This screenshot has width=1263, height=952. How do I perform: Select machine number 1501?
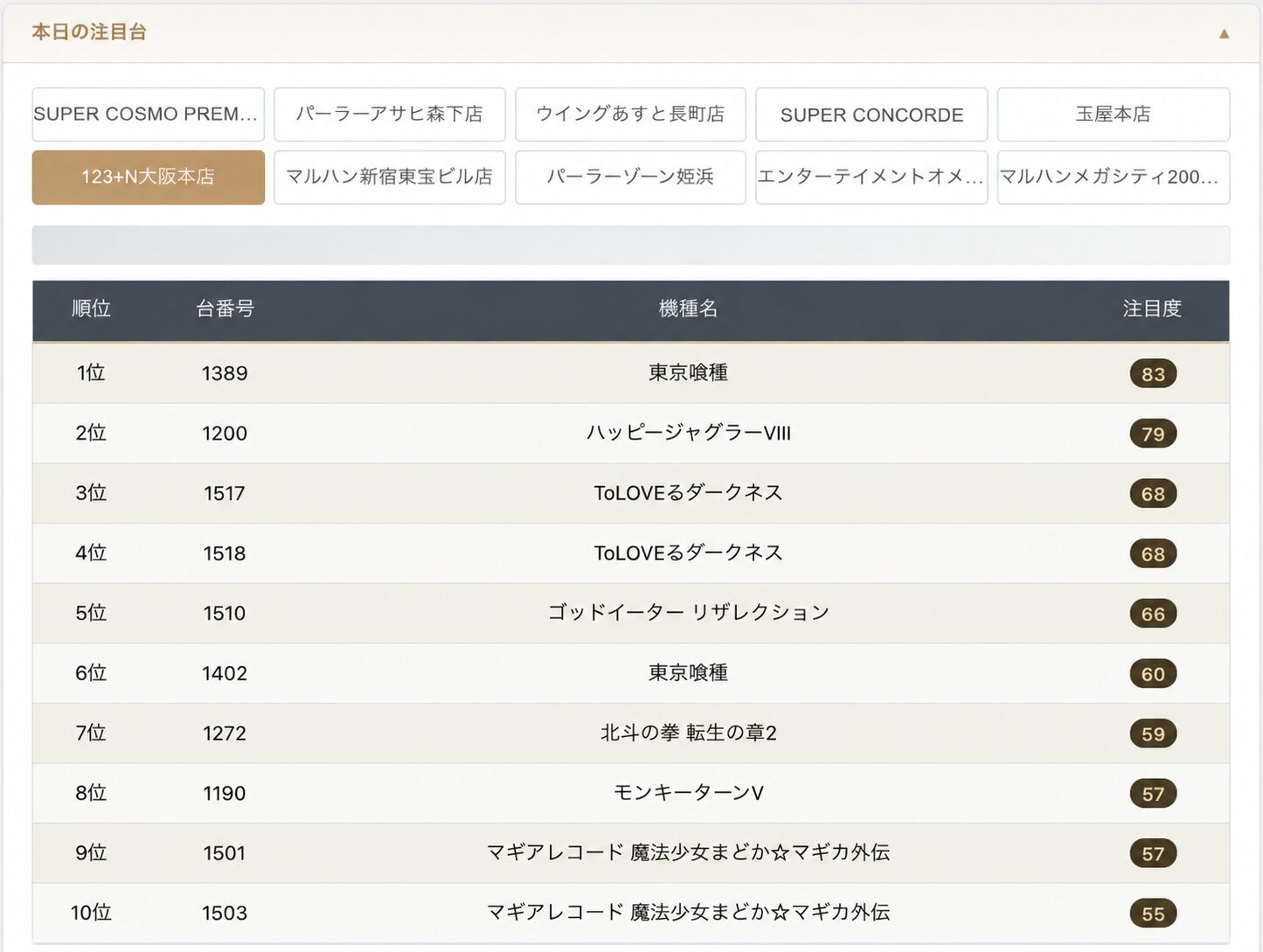pyautogui.click(x=225, y=853)
